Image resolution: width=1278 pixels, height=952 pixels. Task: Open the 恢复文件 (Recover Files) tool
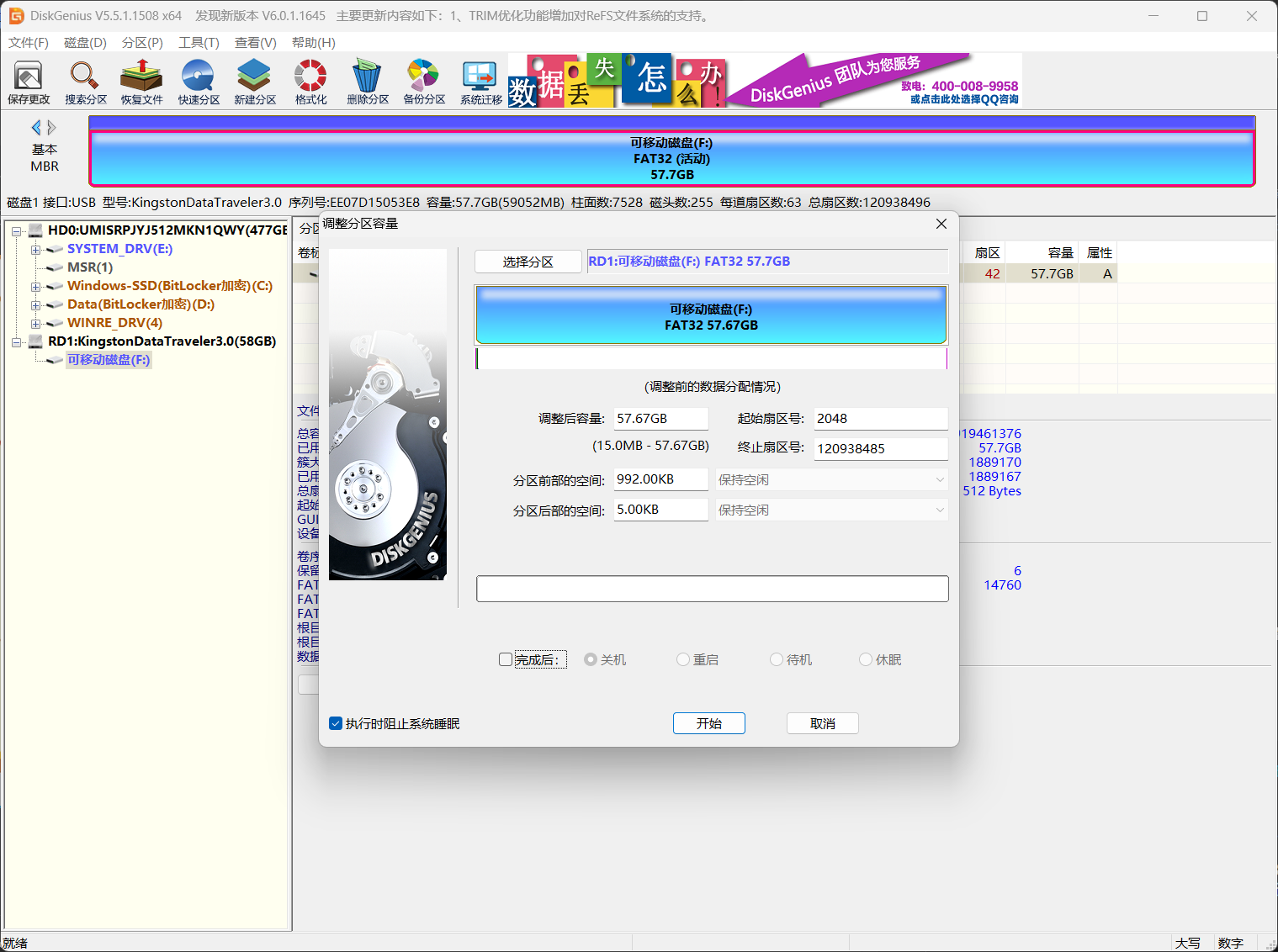point(141,82)
